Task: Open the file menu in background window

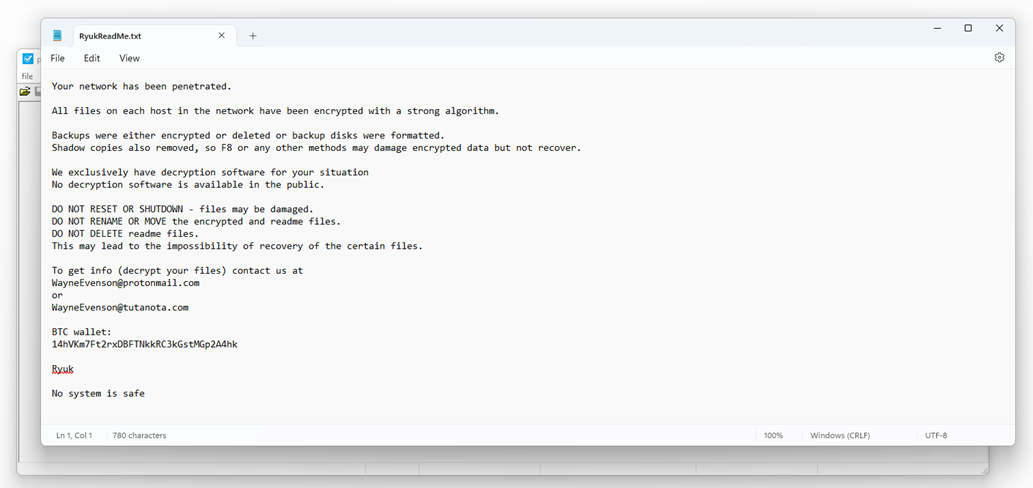Action: click(28, 76)
